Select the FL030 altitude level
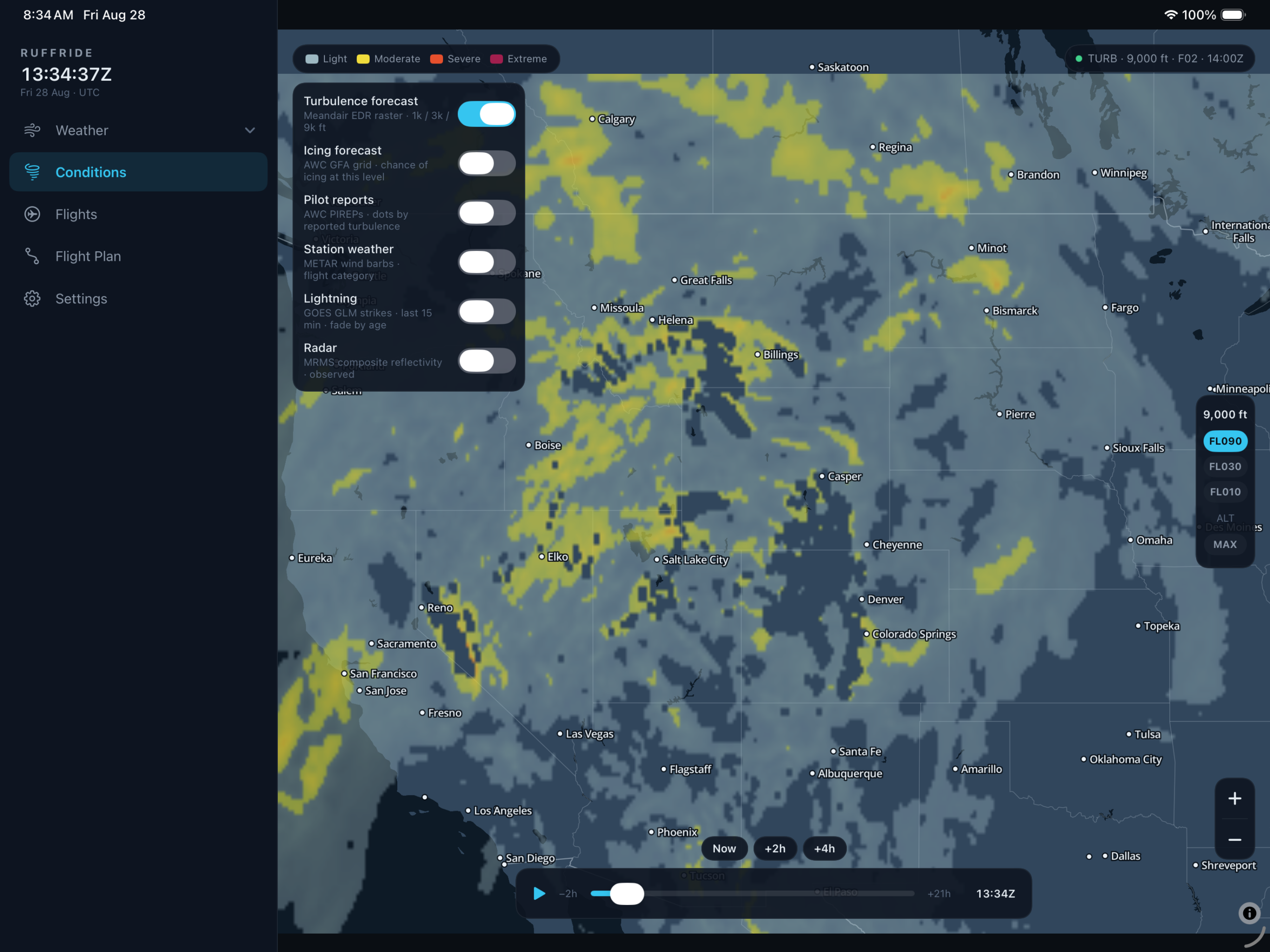The height and width of the screenshot is (952, 1270). point(1225,467)
